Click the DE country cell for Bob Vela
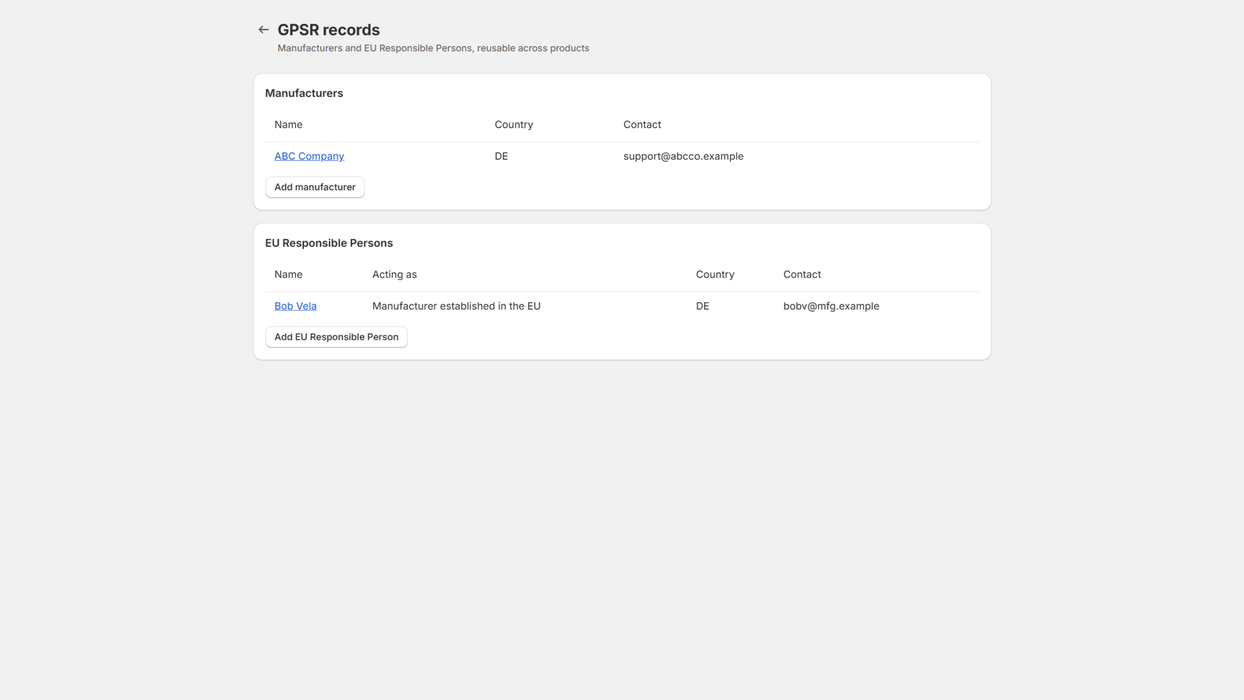The height and width of the screenshot is (700, 1244). tap(702, 306)
